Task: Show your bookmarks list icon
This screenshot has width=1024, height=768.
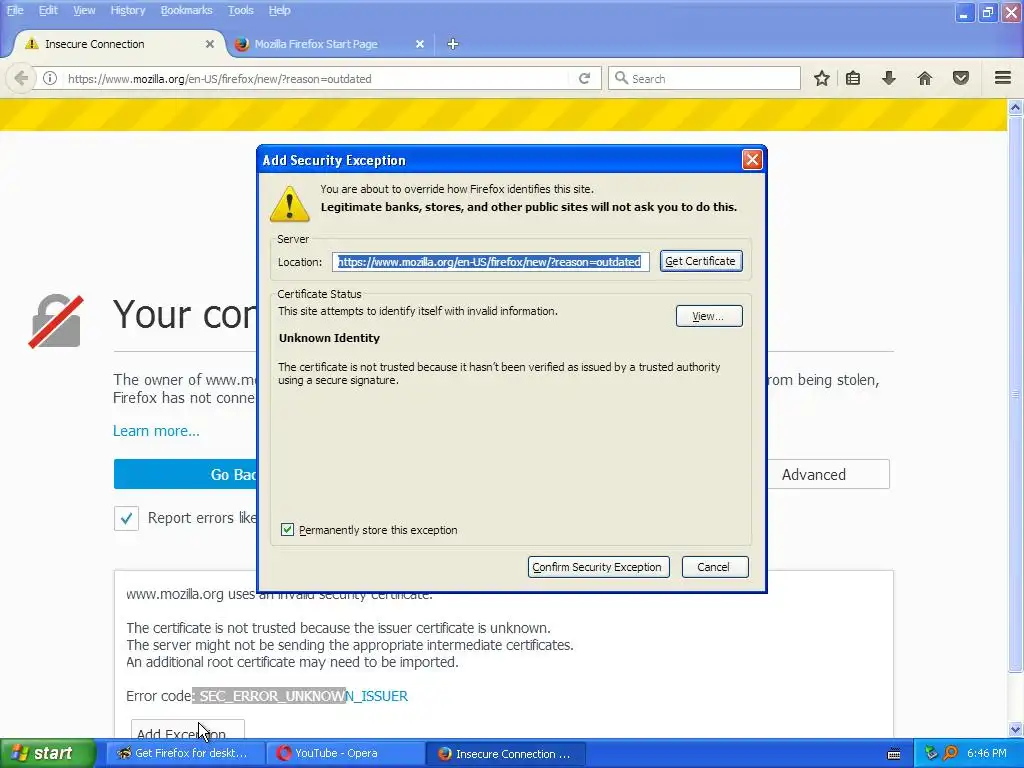Action: pyautogui.click(x=853, y=78)
